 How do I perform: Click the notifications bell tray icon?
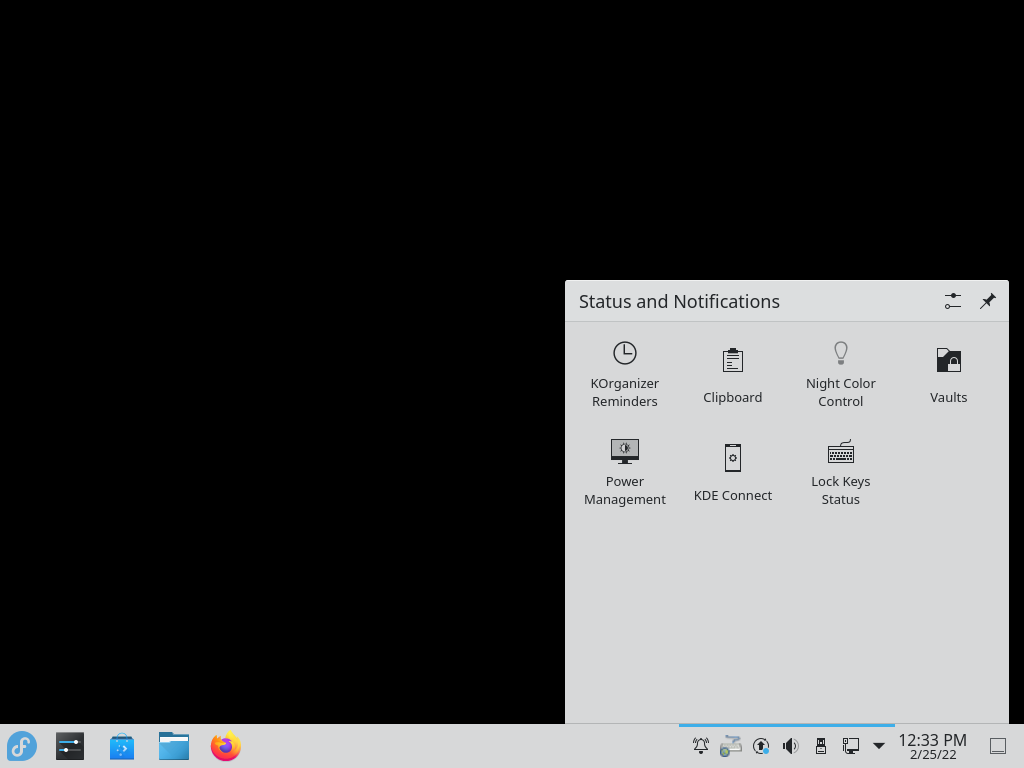pyautogui.click(x=701, y=746)
